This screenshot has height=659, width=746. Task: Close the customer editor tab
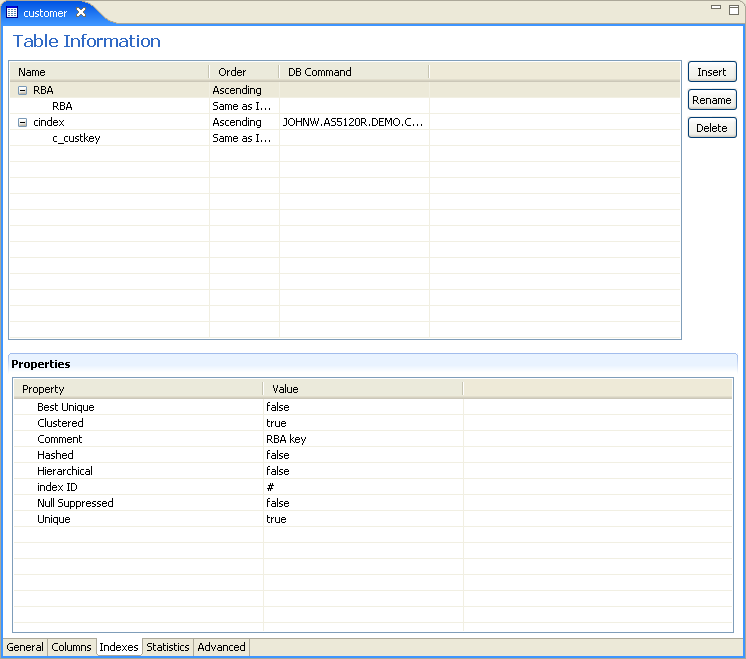pos(81,12)
